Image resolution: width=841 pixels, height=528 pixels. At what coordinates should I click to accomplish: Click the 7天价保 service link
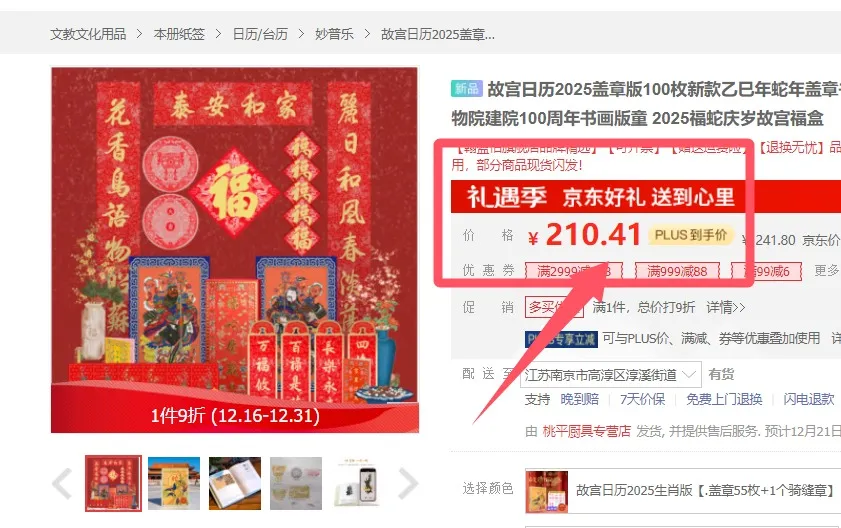coord(642,399)
